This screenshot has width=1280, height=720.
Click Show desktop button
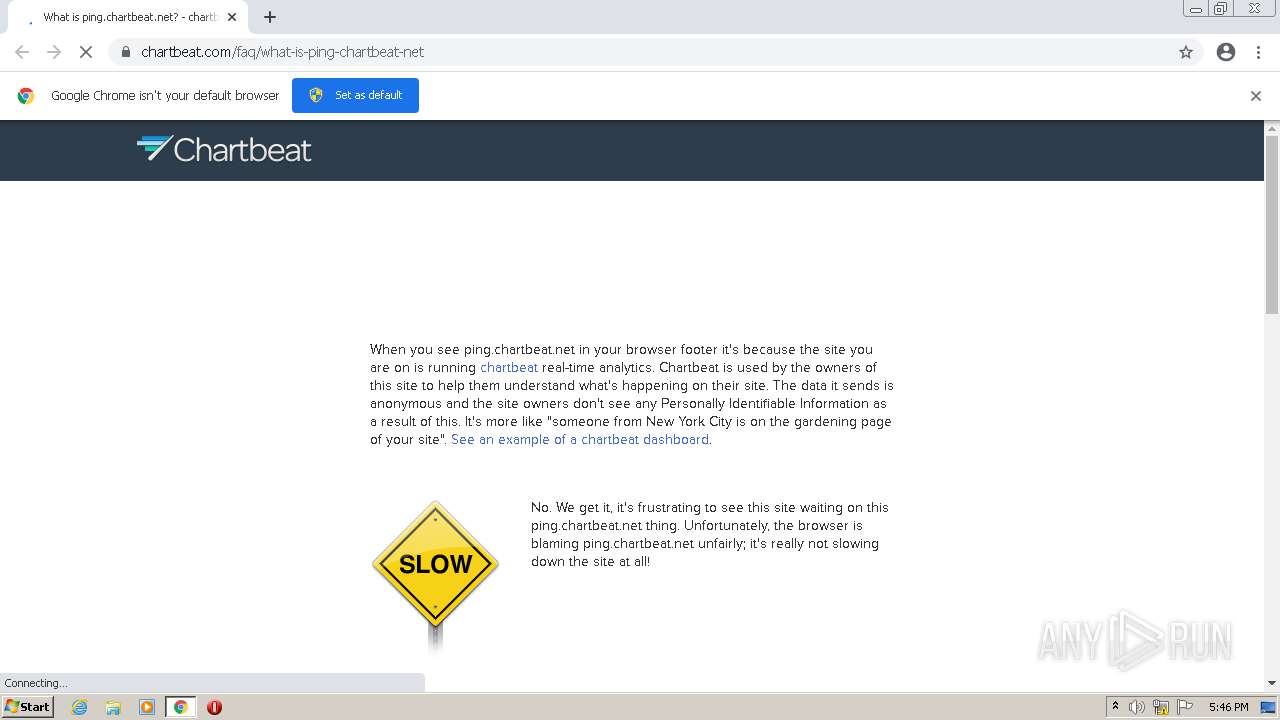click(x=1269, y=707)
